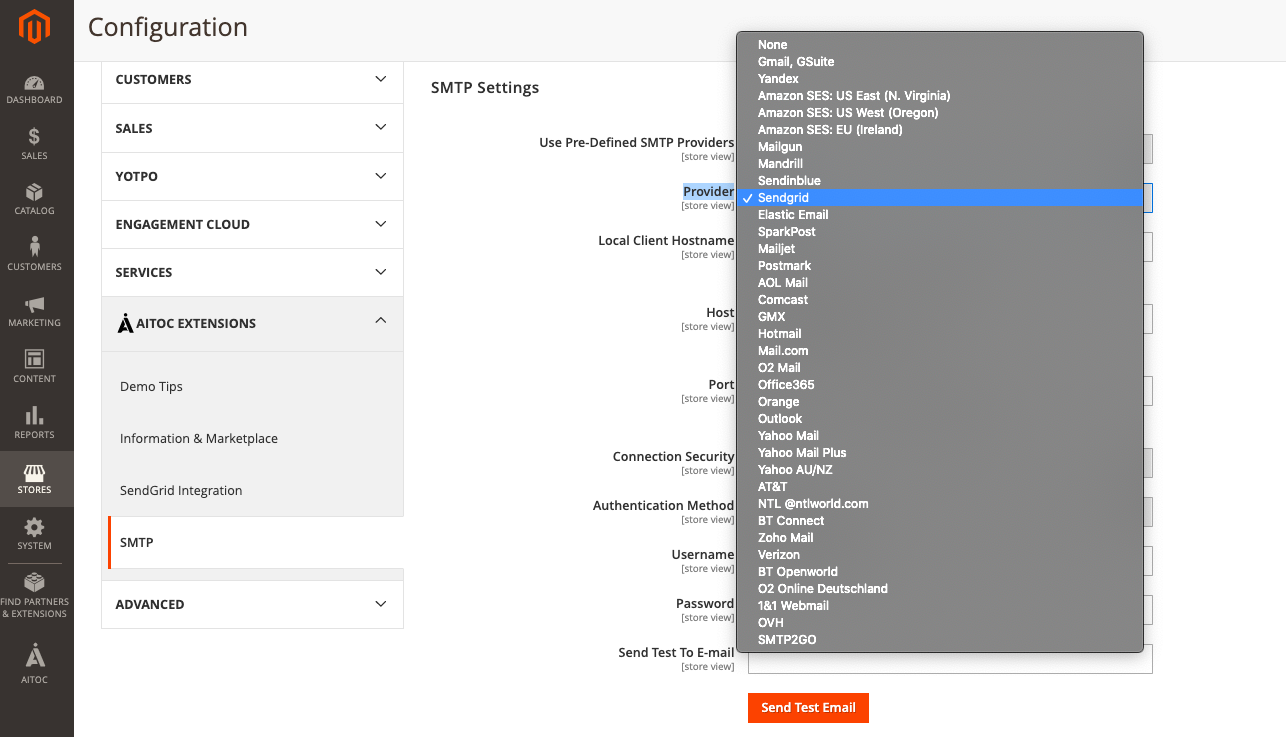Choose BT Connect provider
The width and height of the screenshot is (1286, 737).
[940, 521]
